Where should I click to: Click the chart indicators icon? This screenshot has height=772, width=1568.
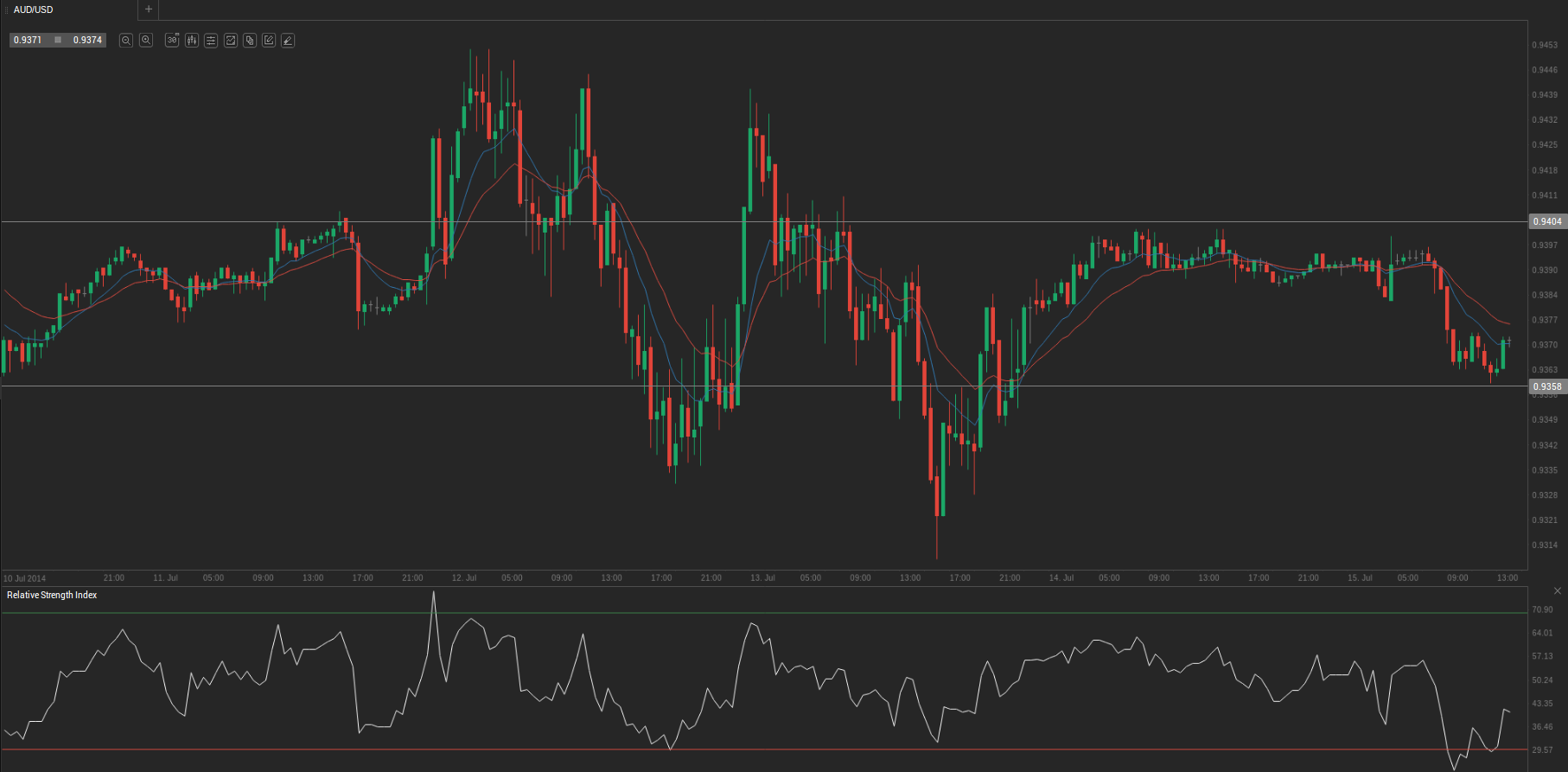pos(231,41)
